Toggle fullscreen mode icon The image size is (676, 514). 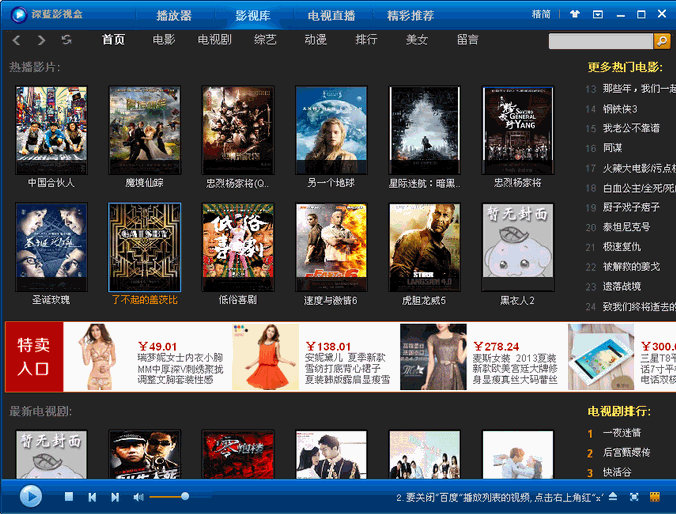click(x=634, y=497)
